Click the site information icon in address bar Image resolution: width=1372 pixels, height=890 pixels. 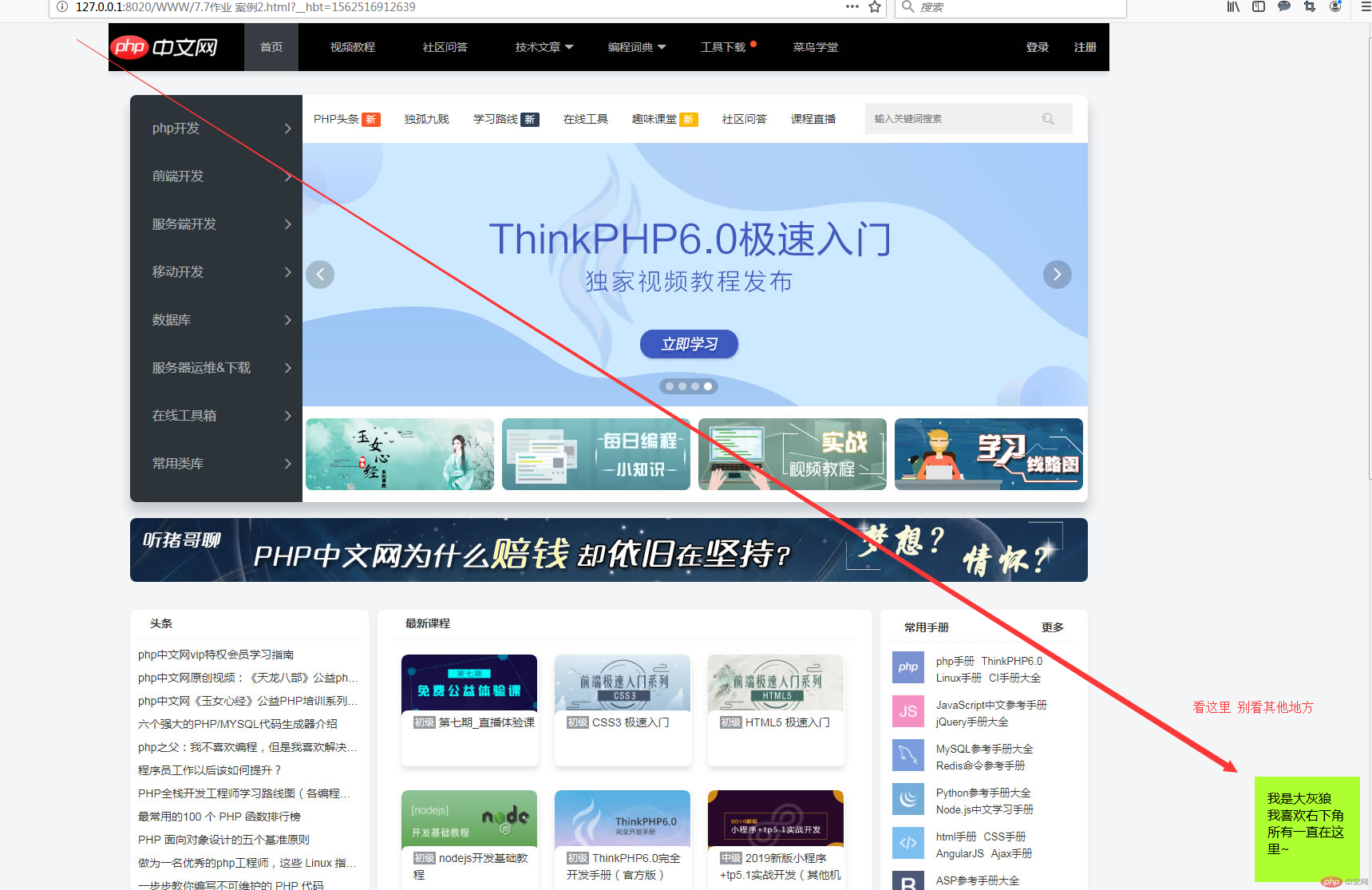62,7
